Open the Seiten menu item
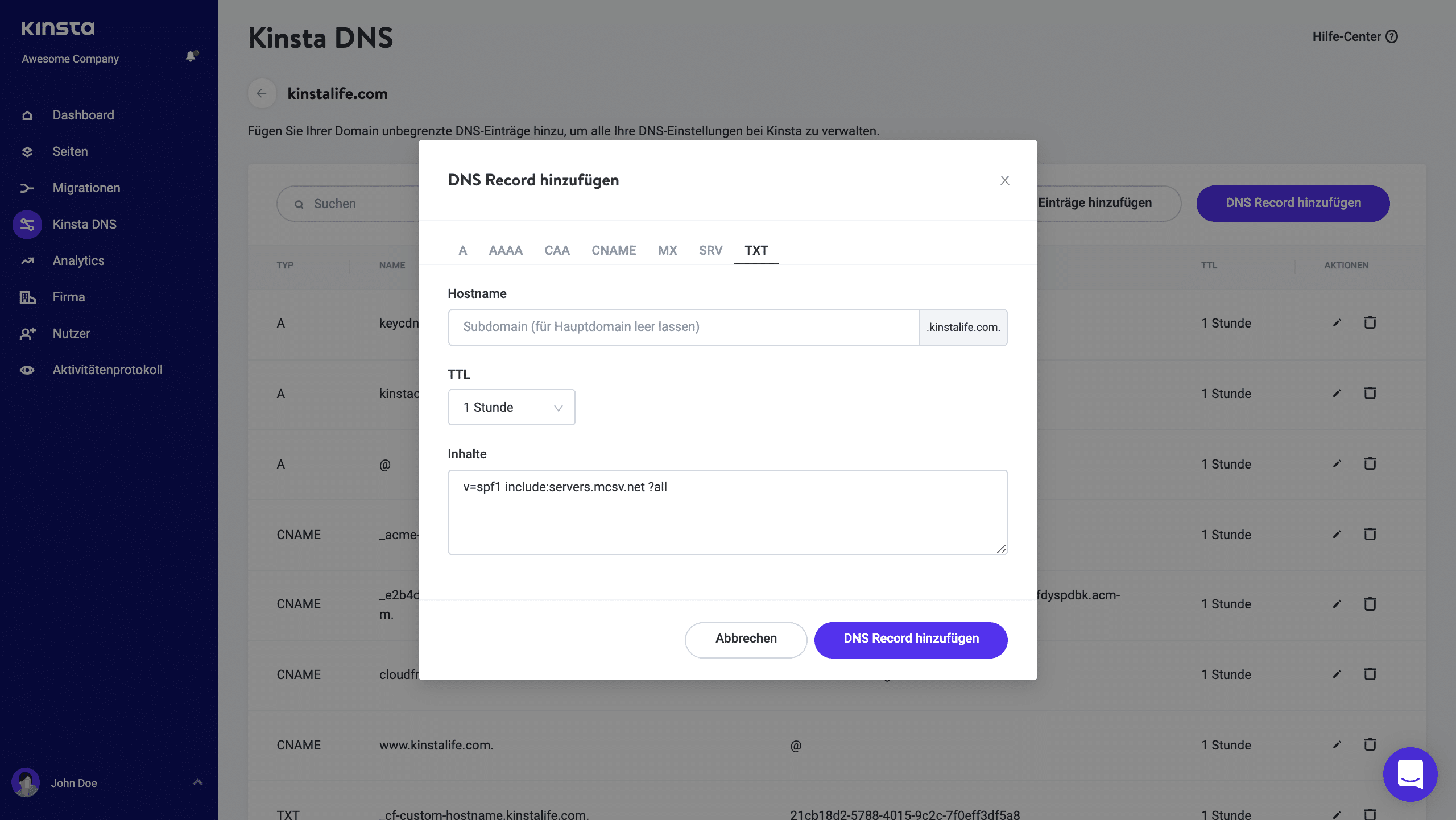This screenshot has height=820, width=1456. point(71,152)
